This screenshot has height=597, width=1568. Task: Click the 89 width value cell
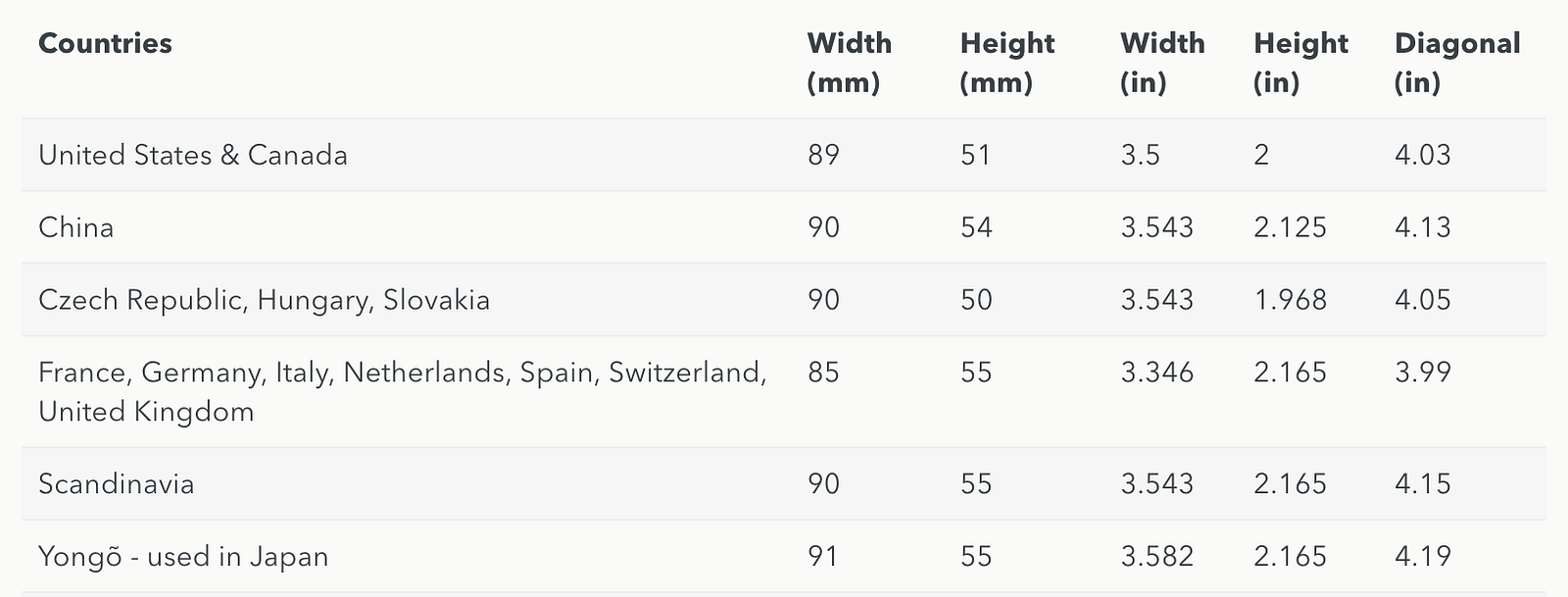823,155
